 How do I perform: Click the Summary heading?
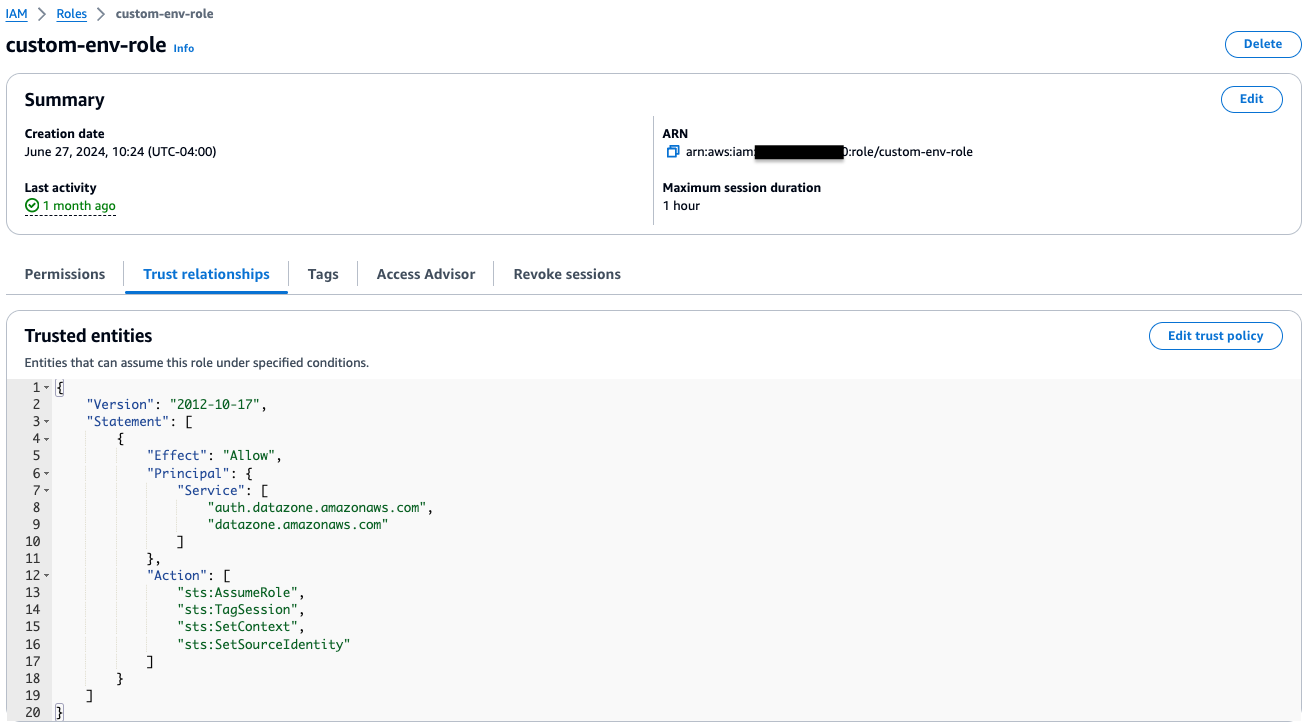tap(64, 100)
